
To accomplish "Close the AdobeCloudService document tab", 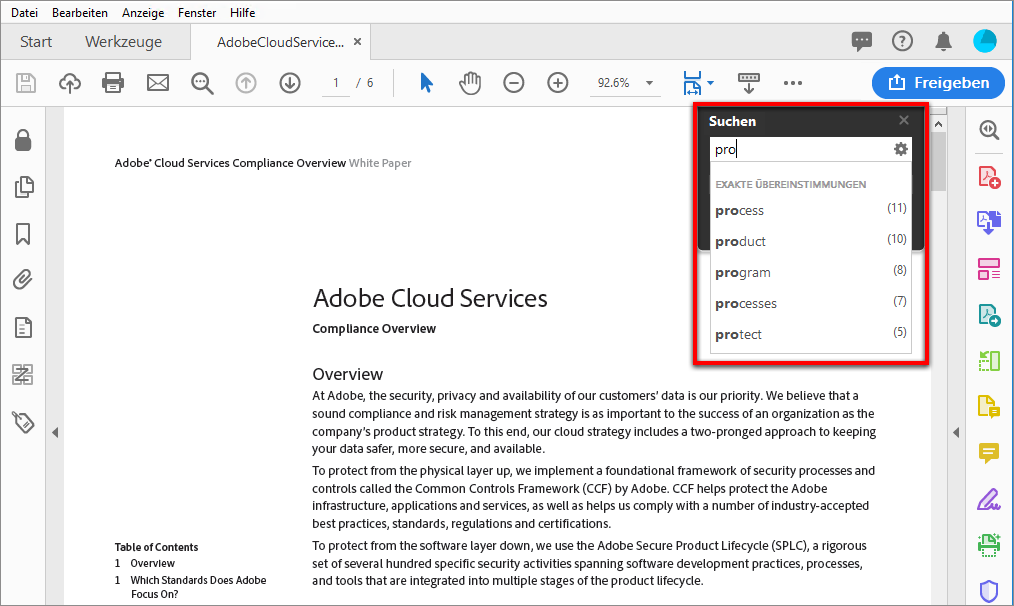I will click(357, 41).
